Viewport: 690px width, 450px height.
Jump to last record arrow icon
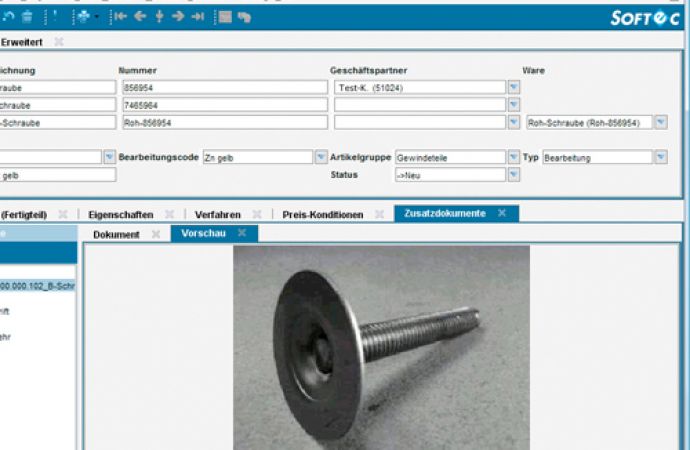point(198,17)
